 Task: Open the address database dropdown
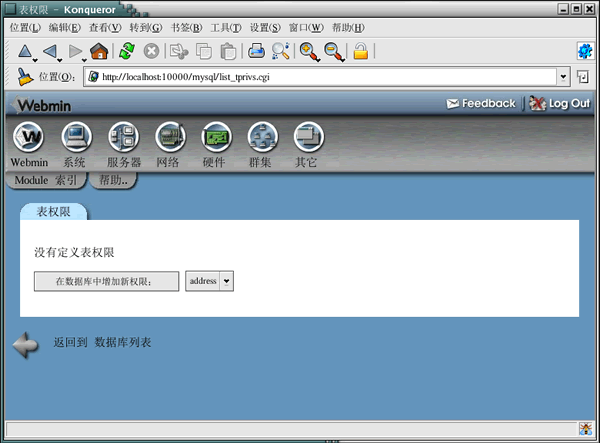click(209, 281)
